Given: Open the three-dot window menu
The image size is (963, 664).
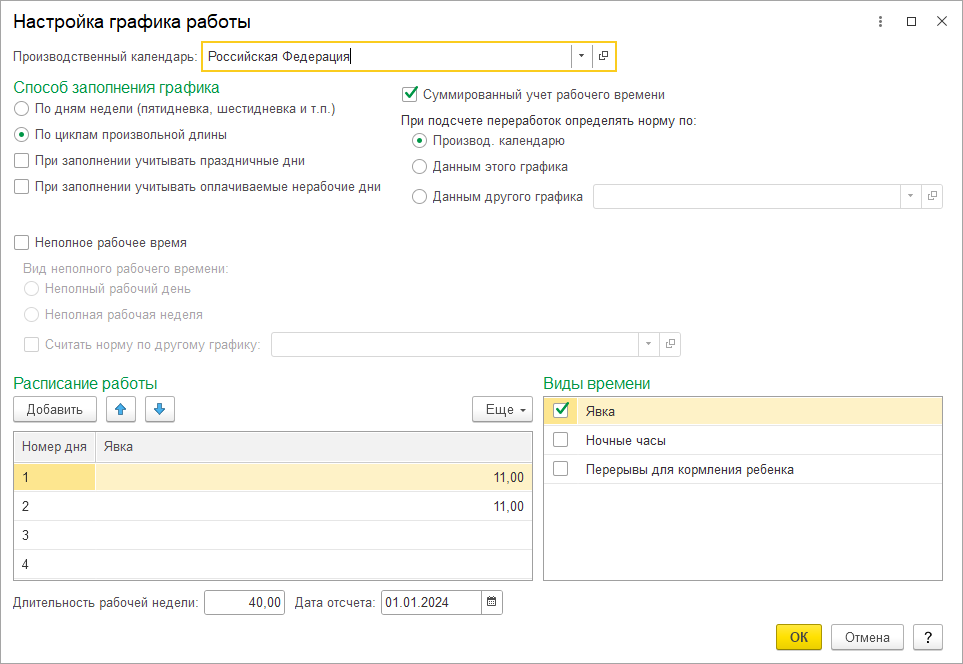Looking at the screenshot, I should pos(880,21).
